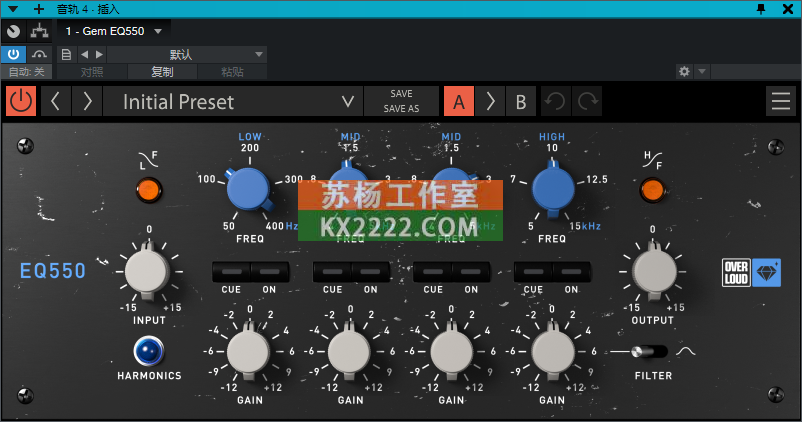Click the redo arrow icon
The image size is (802, 422).
(x=587, y=101)
